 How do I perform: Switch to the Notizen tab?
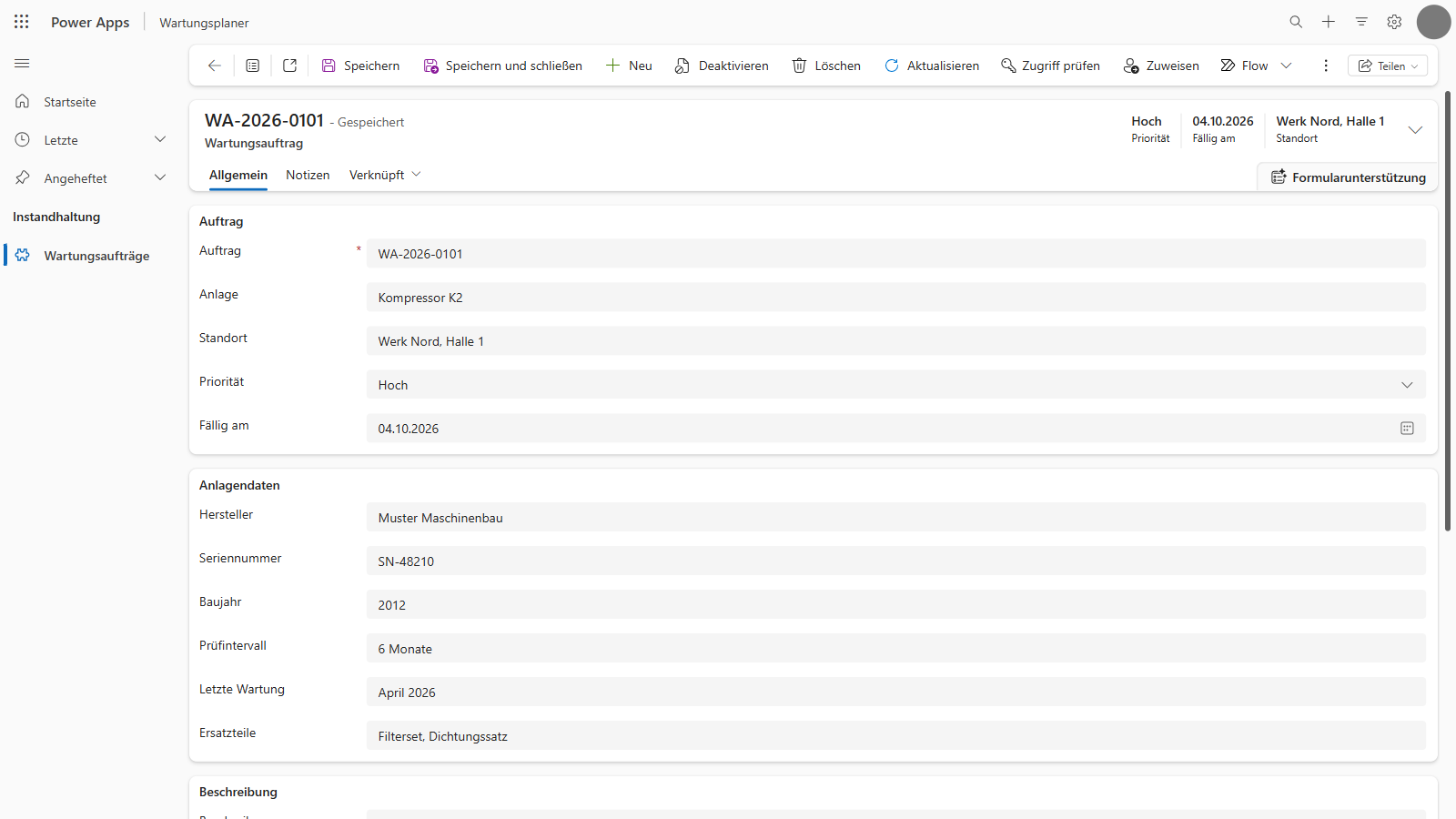(308, 175)
